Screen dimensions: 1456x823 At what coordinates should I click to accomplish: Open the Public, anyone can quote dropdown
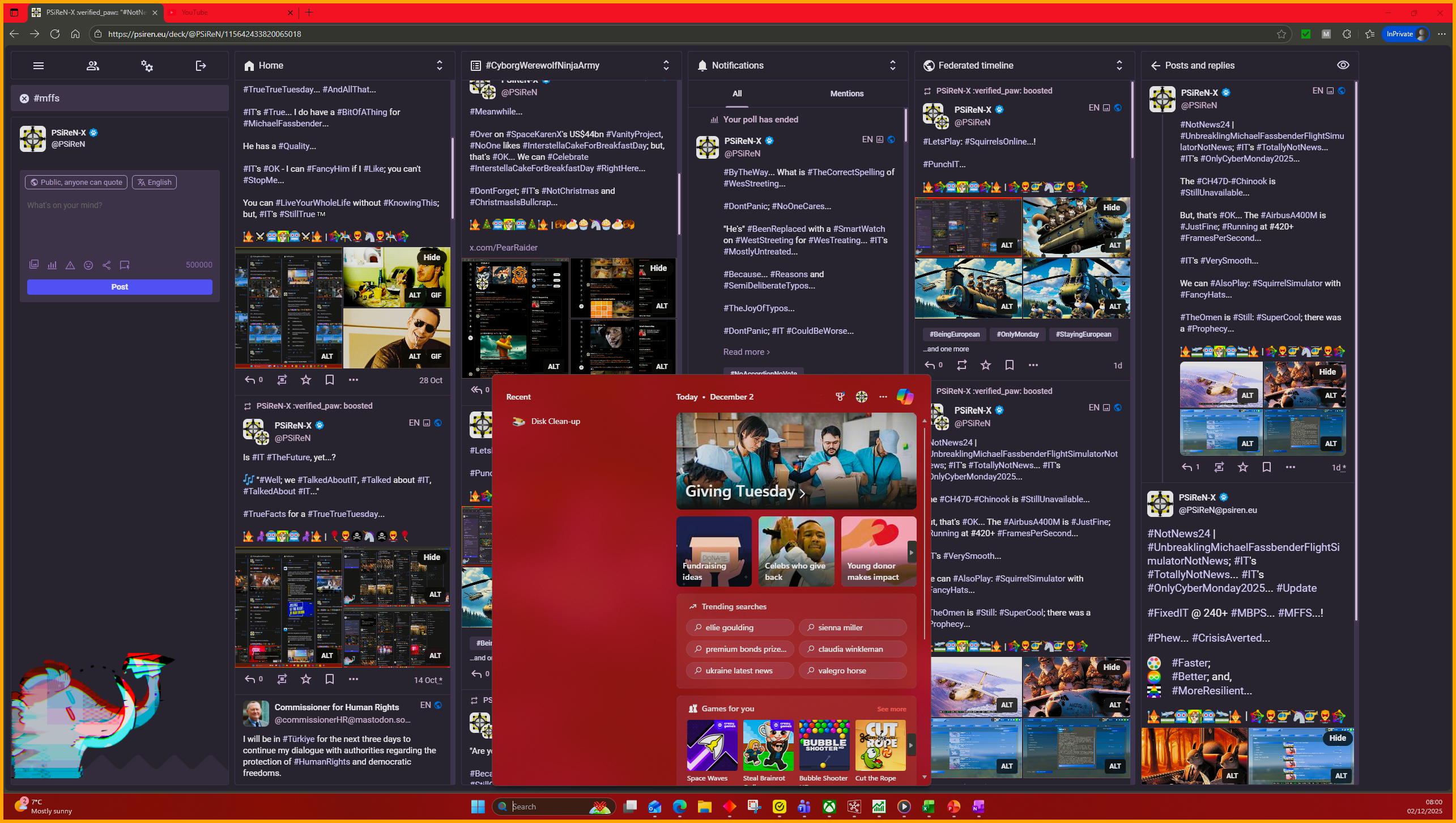tap(76, 182)
